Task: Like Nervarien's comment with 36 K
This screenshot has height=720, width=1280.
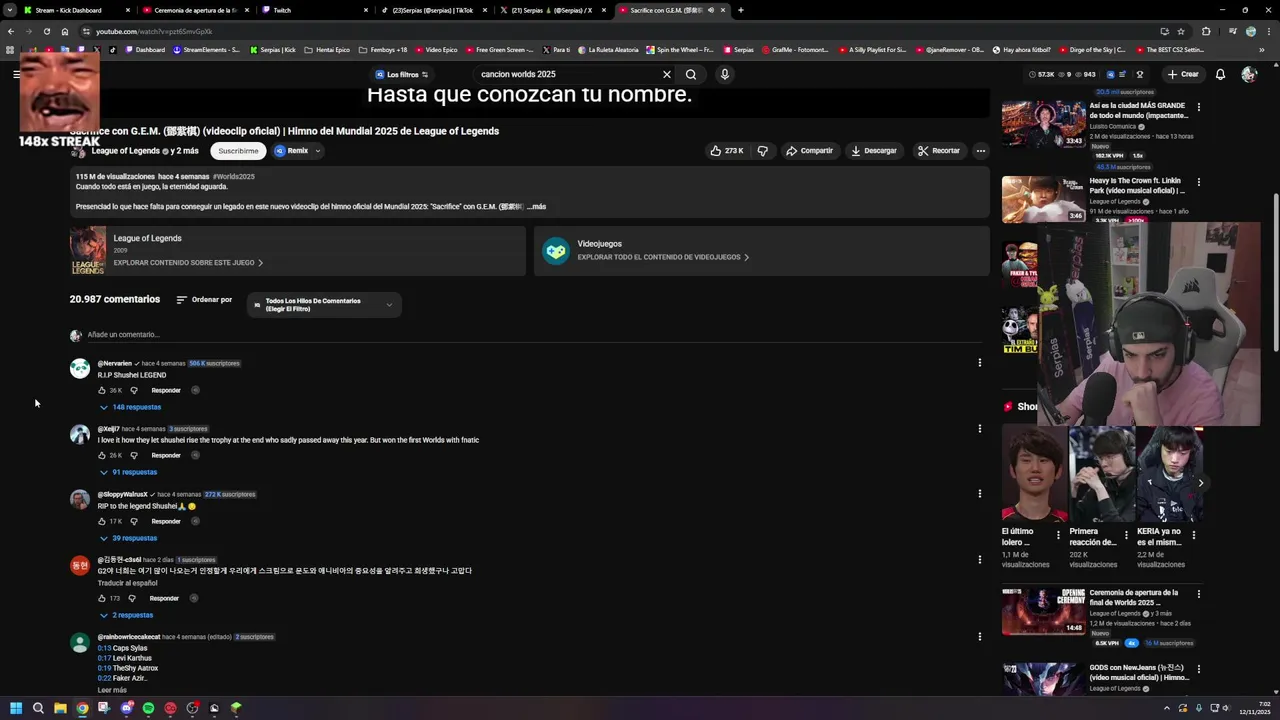Action: click(102, 390)
